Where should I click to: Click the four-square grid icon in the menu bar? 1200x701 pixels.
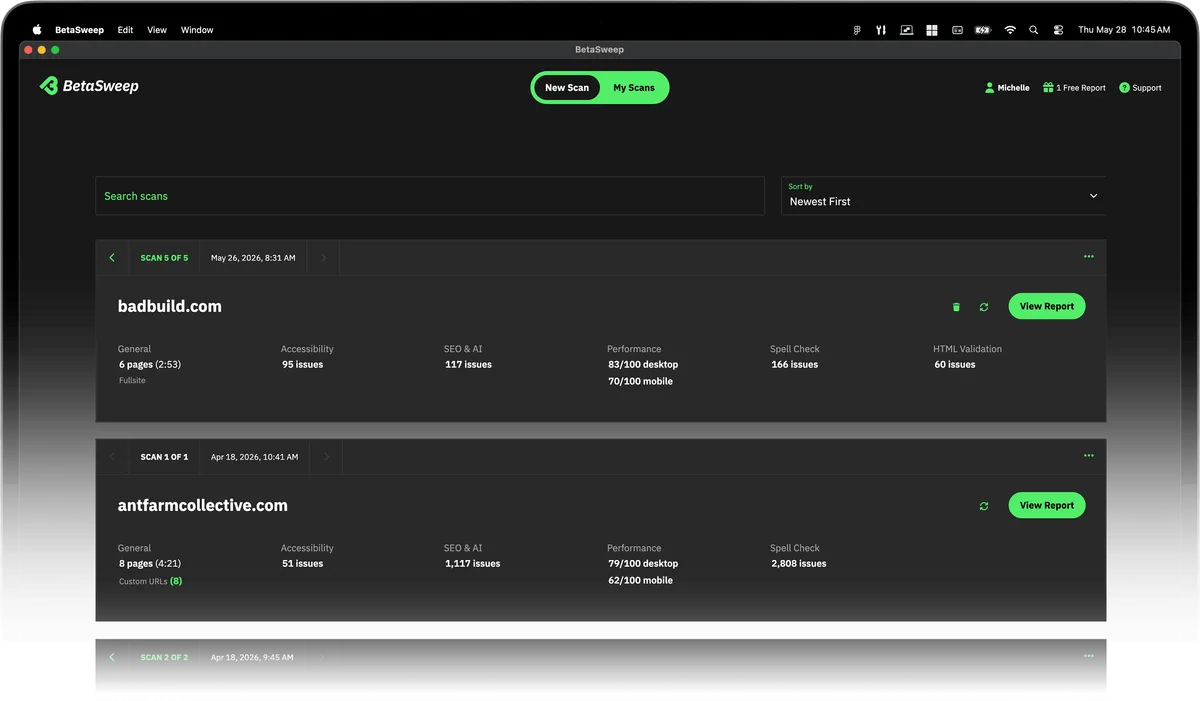(931, 30)
